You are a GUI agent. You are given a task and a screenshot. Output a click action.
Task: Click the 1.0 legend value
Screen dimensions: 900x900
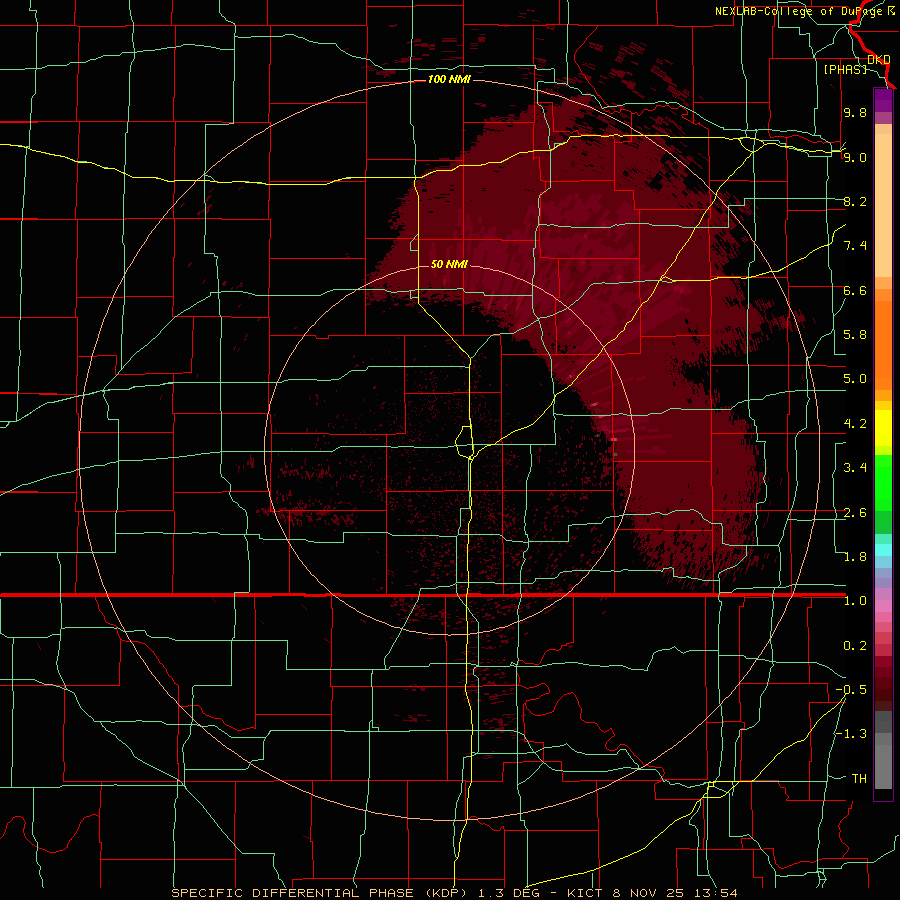pyautogui.click(x=855, y=601)
